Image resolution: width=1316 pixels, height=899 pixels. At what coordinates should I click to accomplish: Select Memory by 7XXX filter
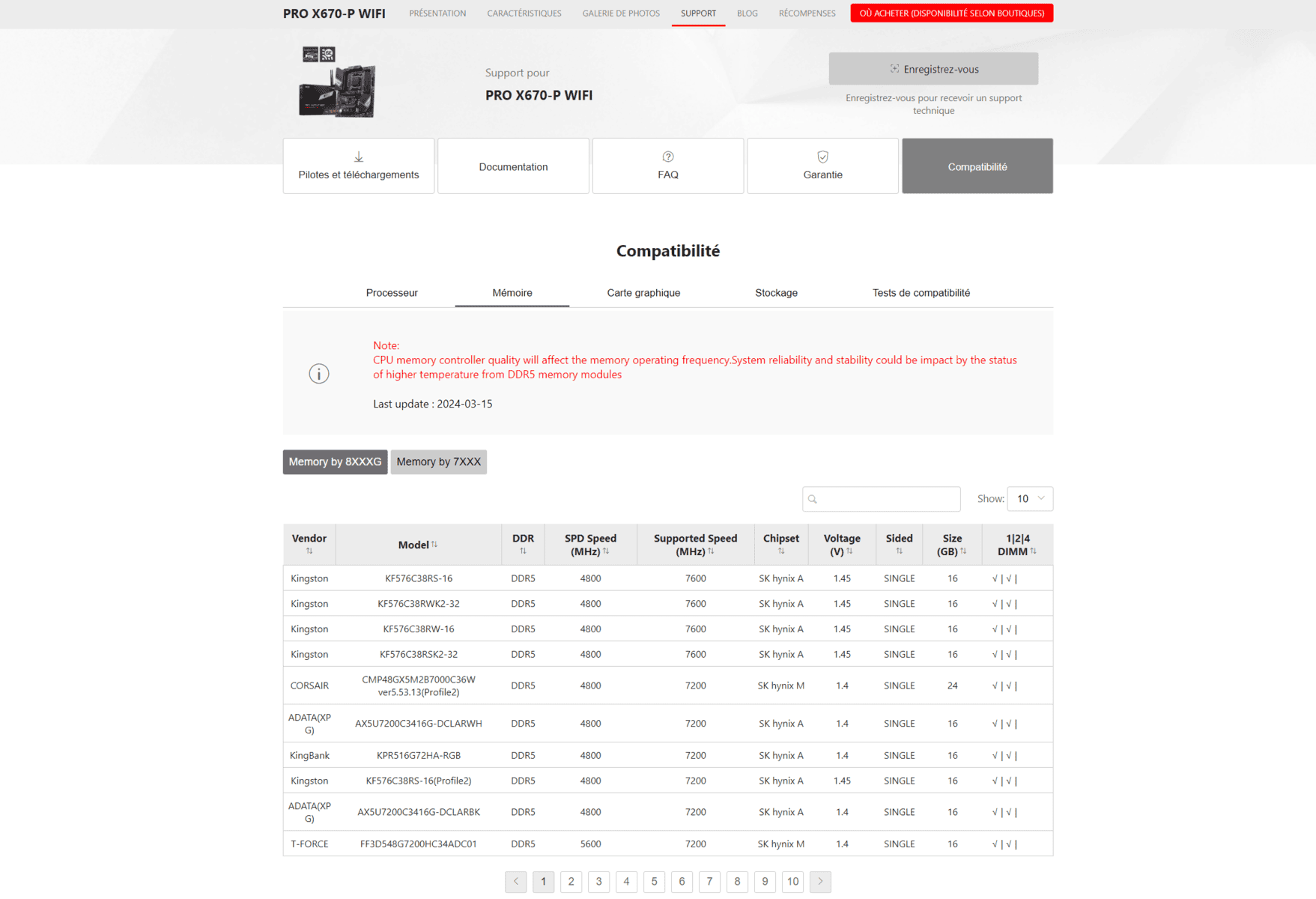[438, 462]
